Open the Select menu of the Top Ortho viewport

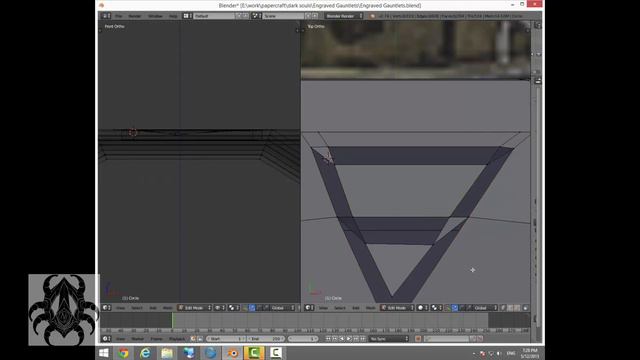click(x=340, y=308)
